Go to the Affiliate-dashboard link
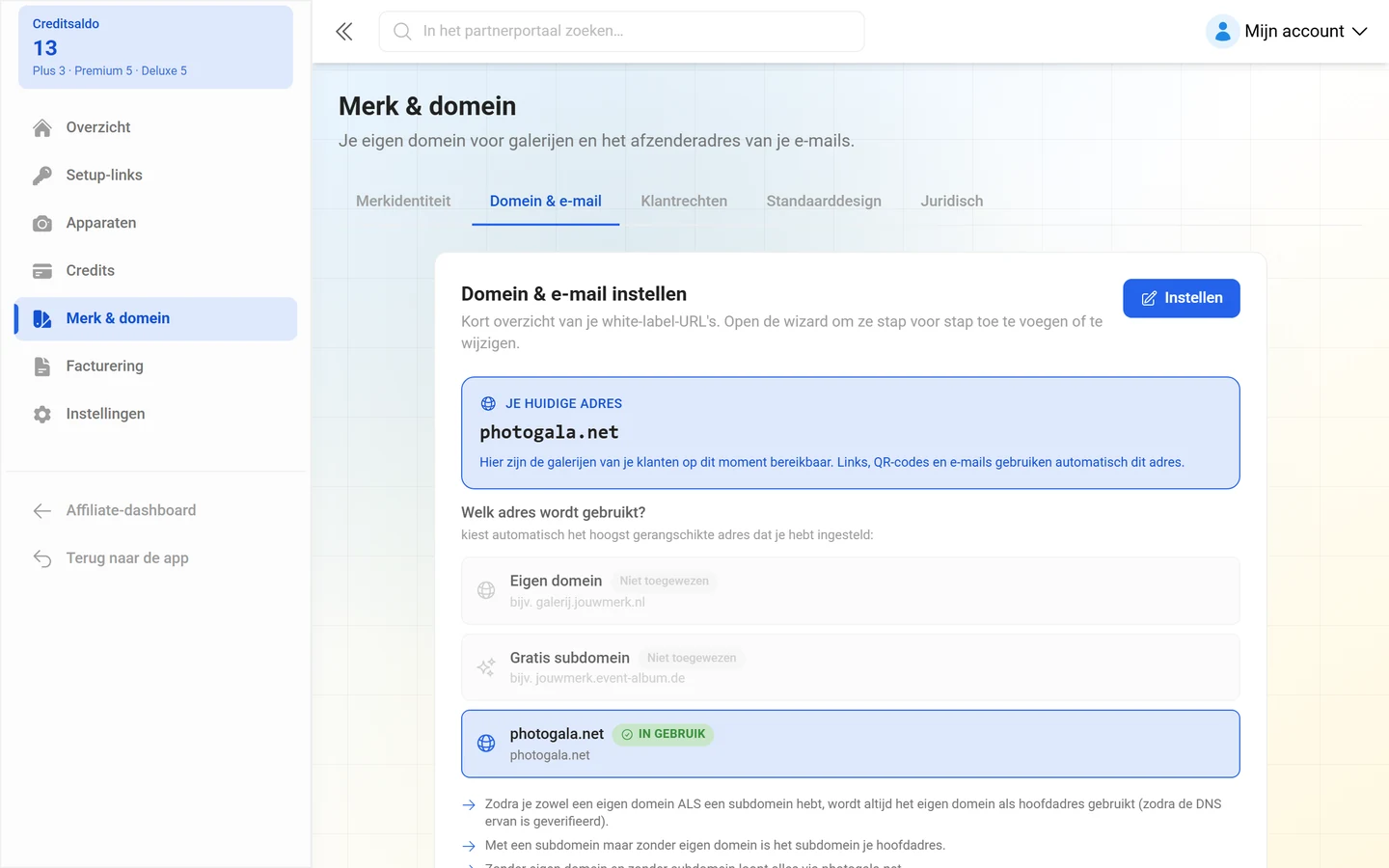Screen dimensions: 1389x868 155,511
